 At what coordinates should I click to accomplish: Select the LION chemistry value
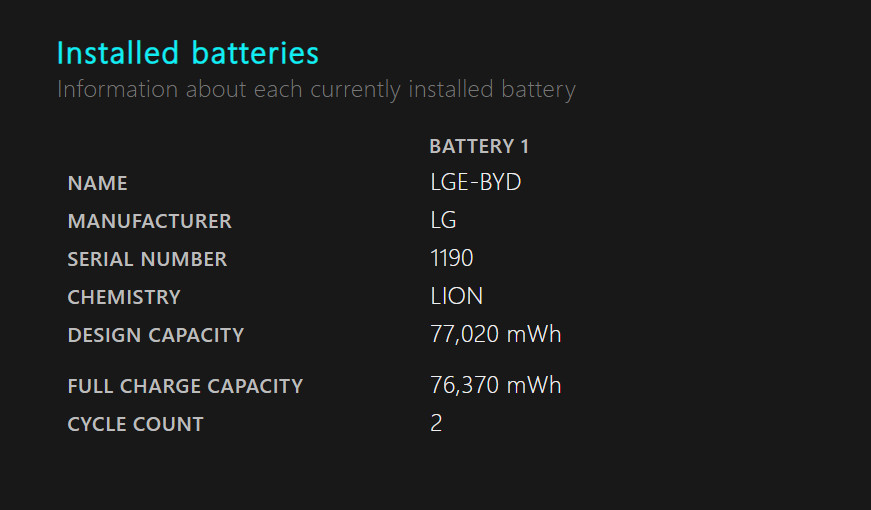[x=457, y=296]
